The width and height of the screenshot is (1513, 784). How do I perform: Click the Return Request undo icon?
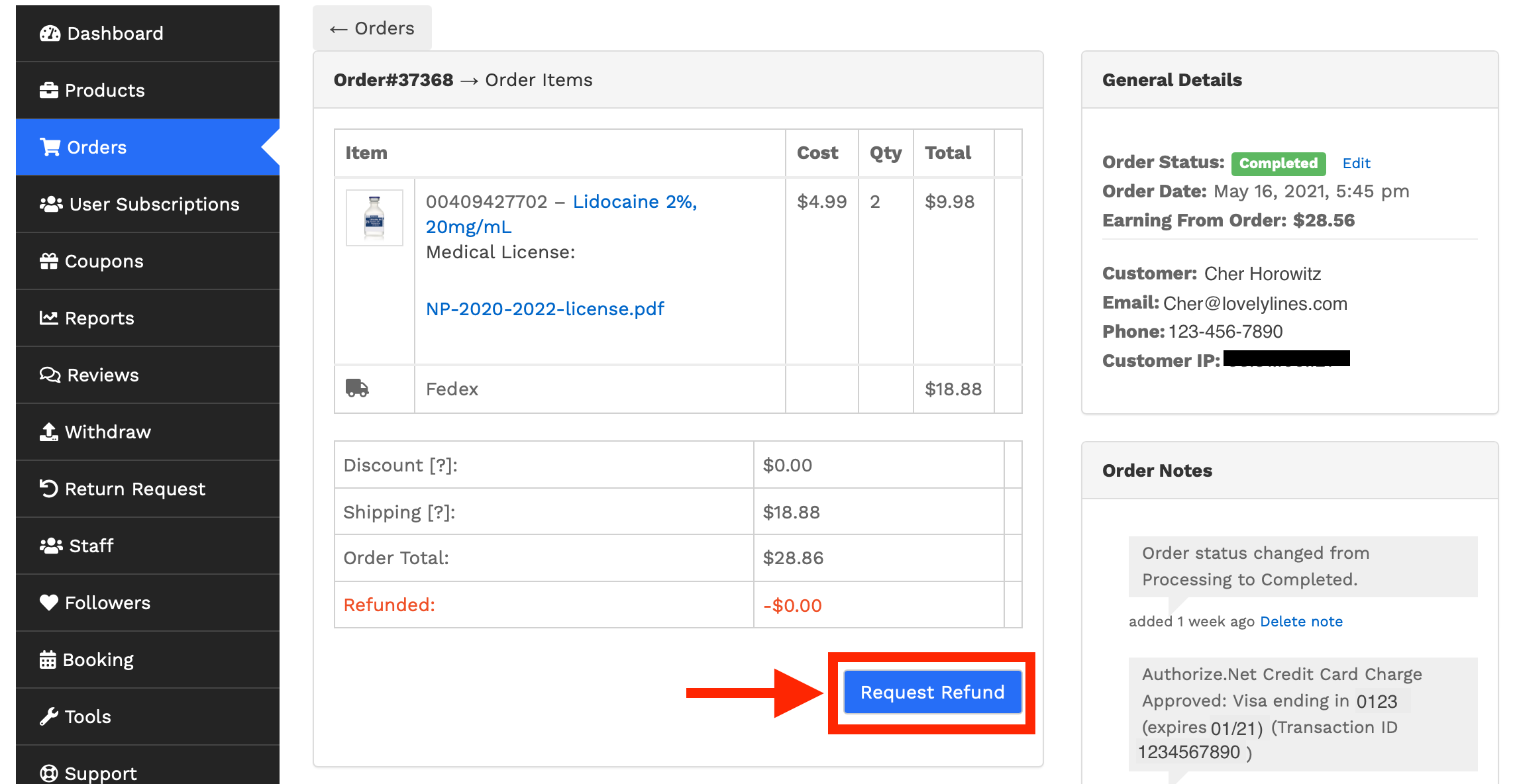click(49, 489)
